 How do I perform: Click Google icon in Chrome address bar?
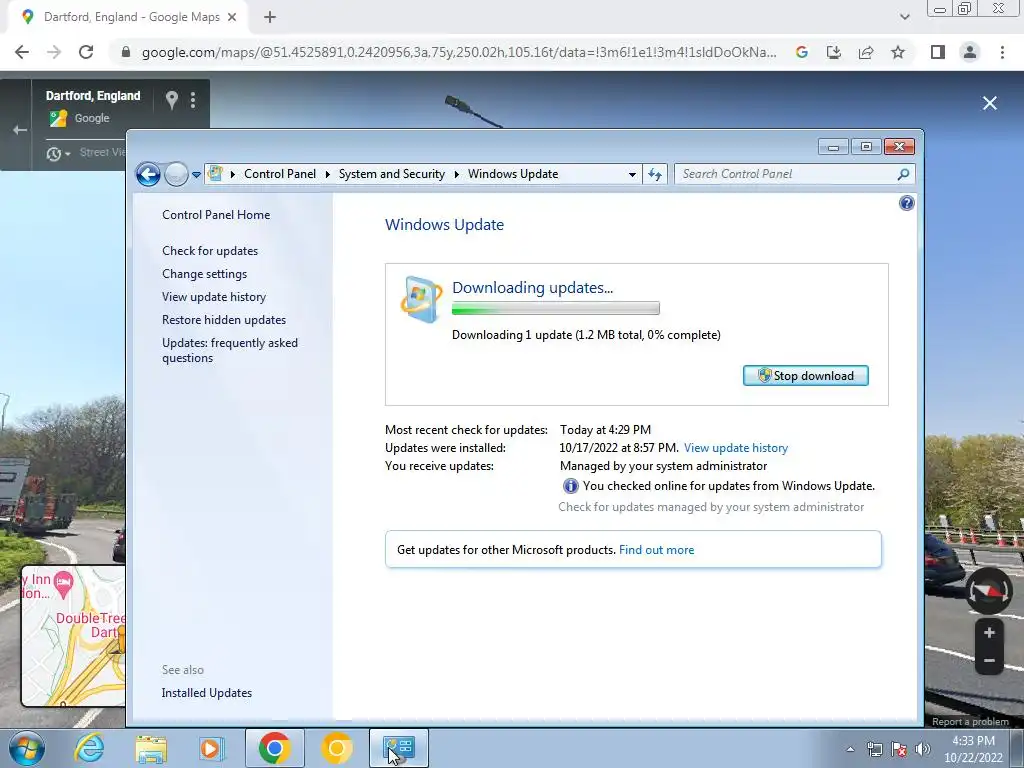point(802,52)
